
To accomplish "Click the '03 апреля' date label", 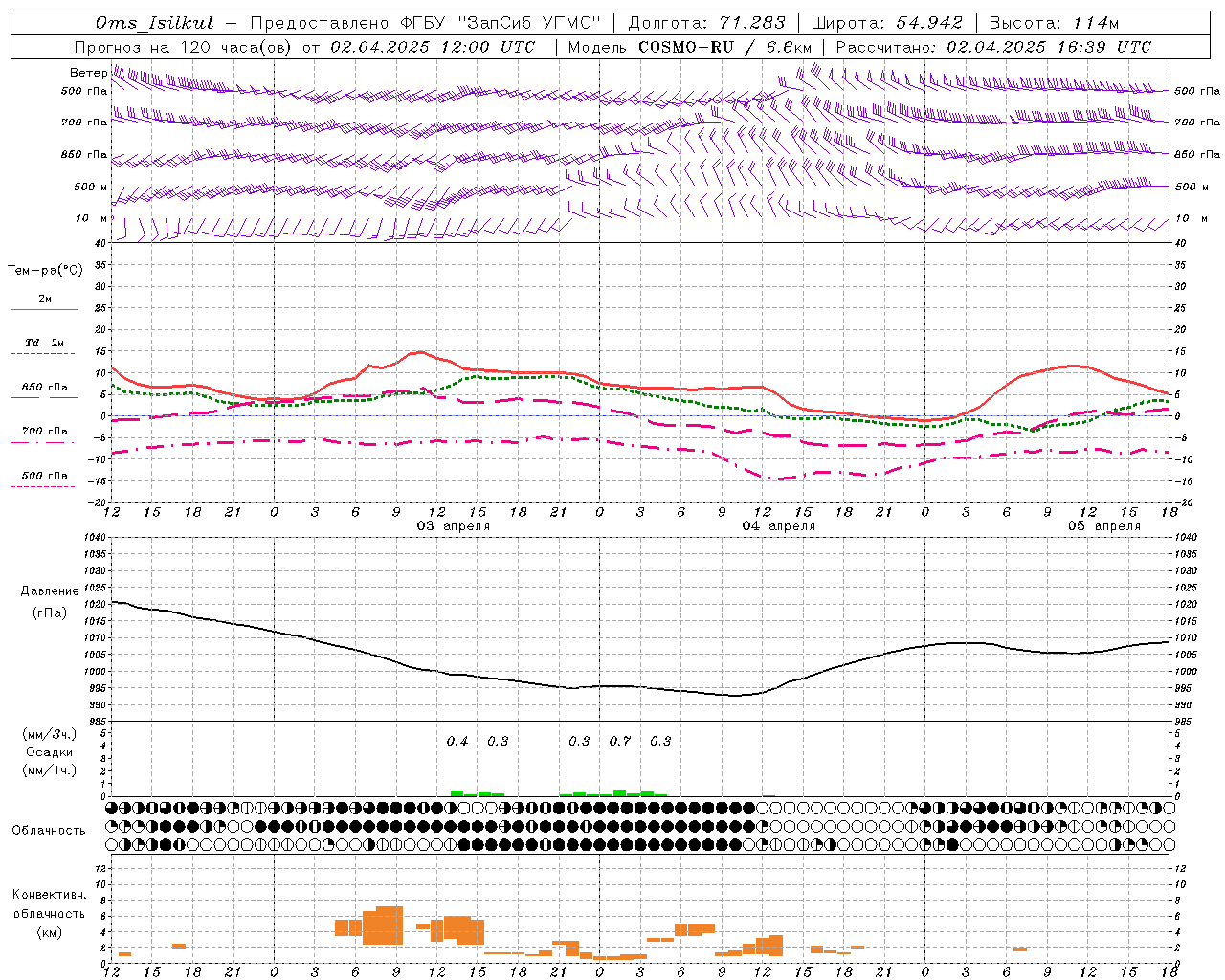I will pos(454,526).
